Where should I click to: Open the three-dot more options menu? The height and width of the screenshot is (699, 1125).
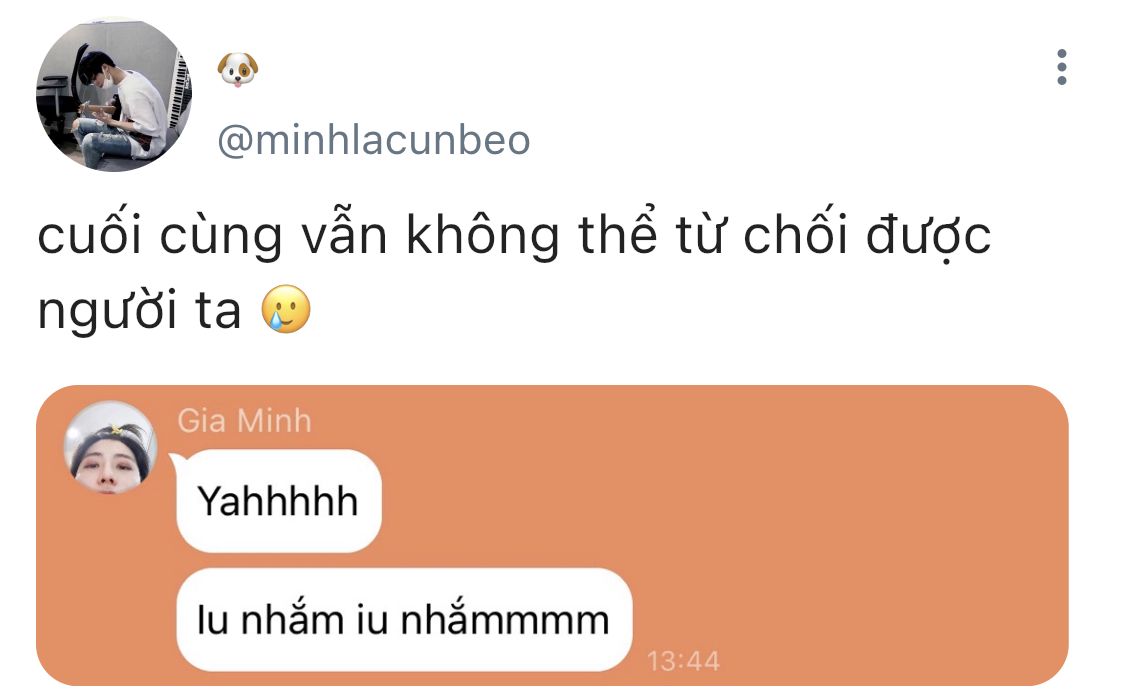(x=1061, y=67)
